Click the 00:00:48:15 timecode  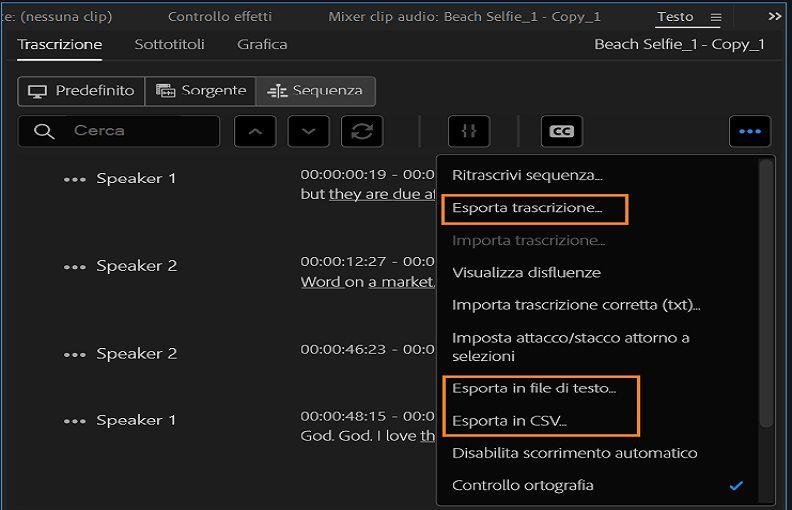coord(343,417)
